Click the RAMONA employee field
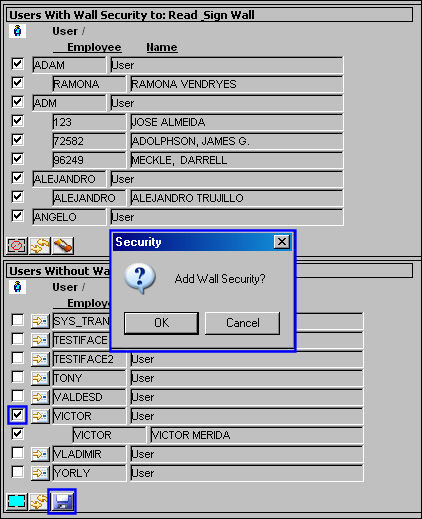This screenshot has height=519, width=422. tap(89, 84)
